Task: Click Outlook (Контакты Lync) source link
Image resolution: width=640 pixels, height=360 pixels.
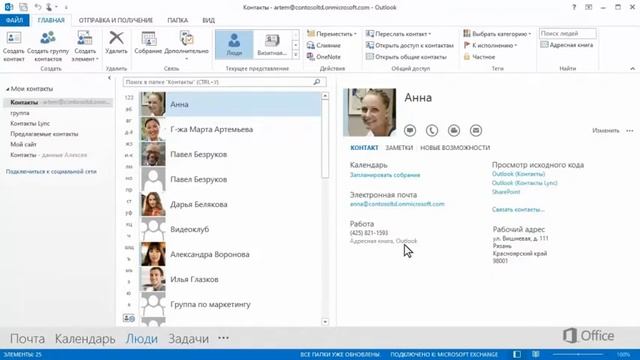Action: (524, 183)
